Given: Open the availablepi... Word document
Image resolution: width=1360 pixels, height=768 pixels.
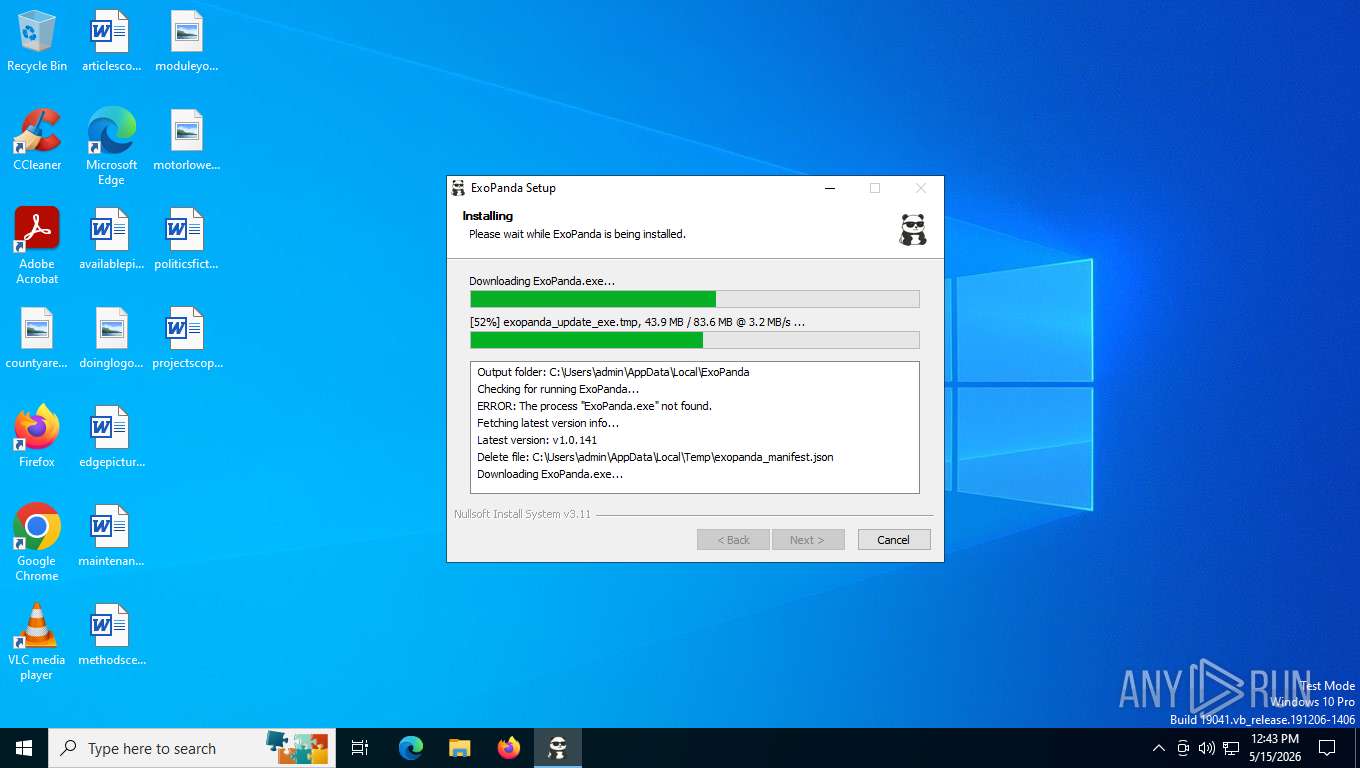Looking at the screenshot, I should tap(111, 240).
